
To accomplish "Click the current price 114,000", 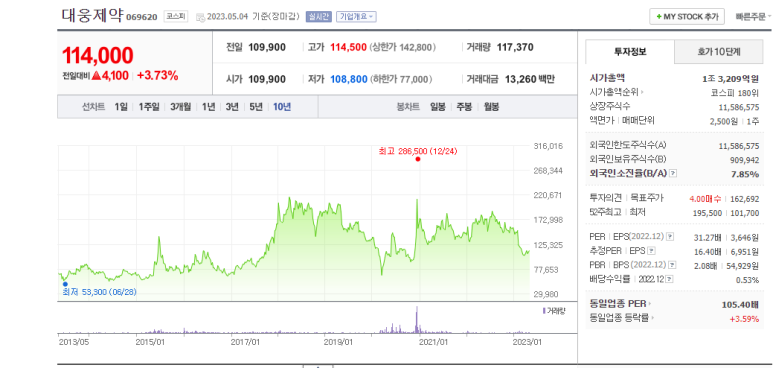I will tap(98, 55).
